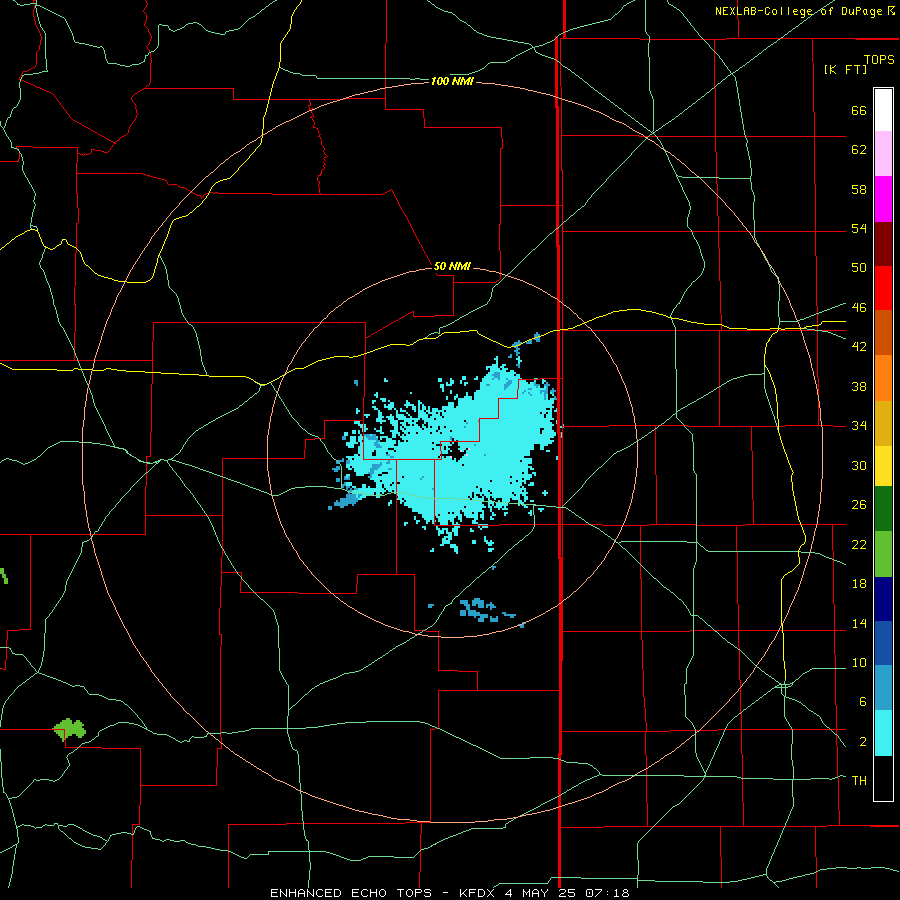This screenshot has height=900, width=900.
Task: Click the legend value "54"
Action: pos(859,228)
